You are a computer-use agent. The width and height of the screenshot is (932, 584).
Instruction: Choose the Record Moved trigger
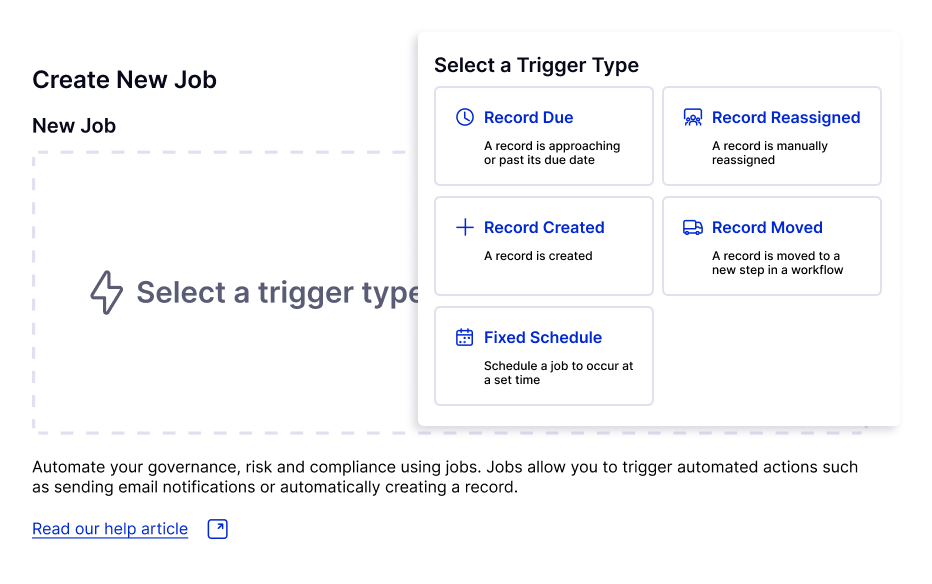tap(771, 246)
